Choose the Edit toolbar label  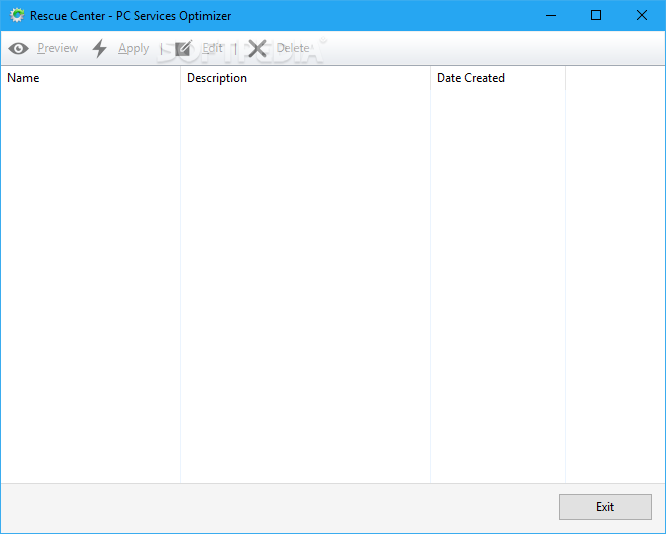point(212,48)
